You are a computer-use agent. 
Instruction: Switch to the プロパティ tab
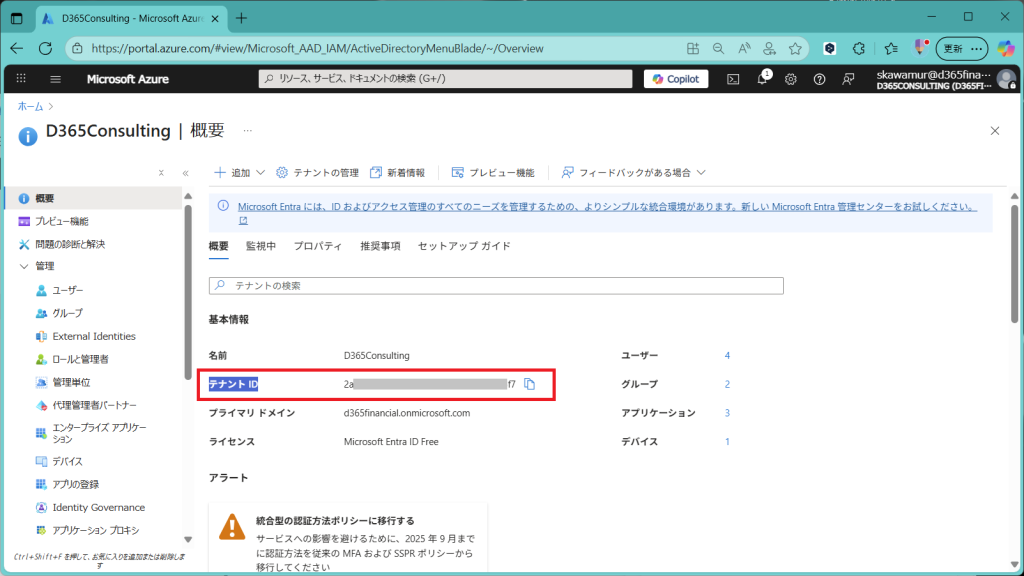pos(318,246)
